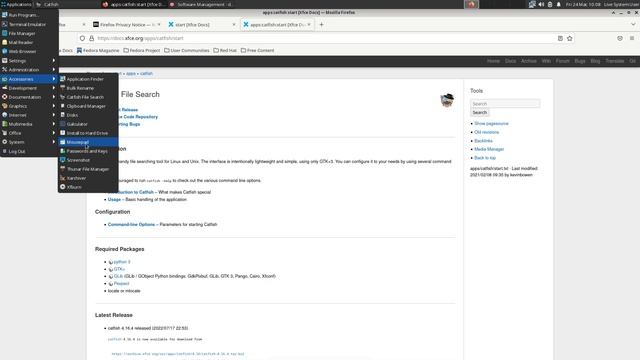Click the Run Program icon in the Applications menu
The image size is (640, 360).
(x=4, y=15)
